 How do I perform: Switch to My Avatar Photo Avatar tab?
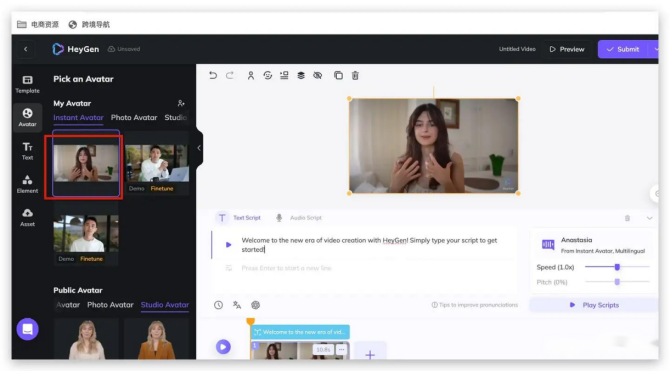point(134,118)
